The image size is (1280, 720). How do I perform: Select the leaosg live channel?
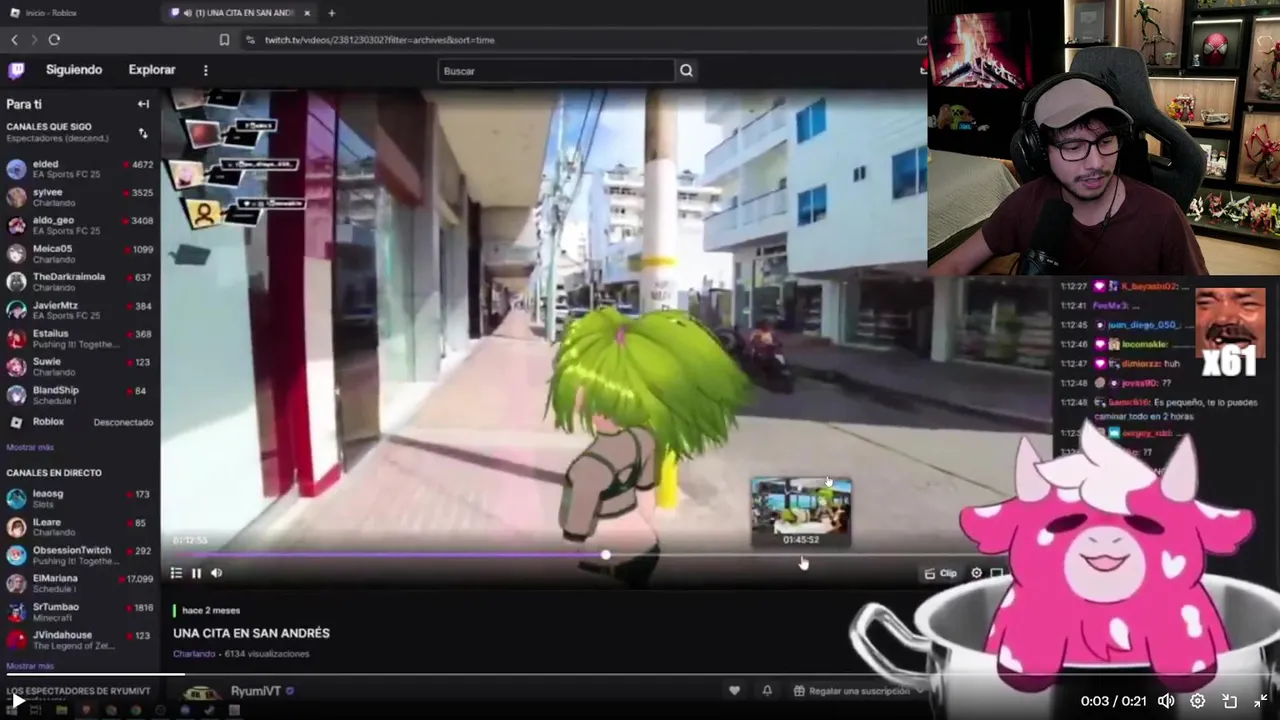click(x=80, y=498)
